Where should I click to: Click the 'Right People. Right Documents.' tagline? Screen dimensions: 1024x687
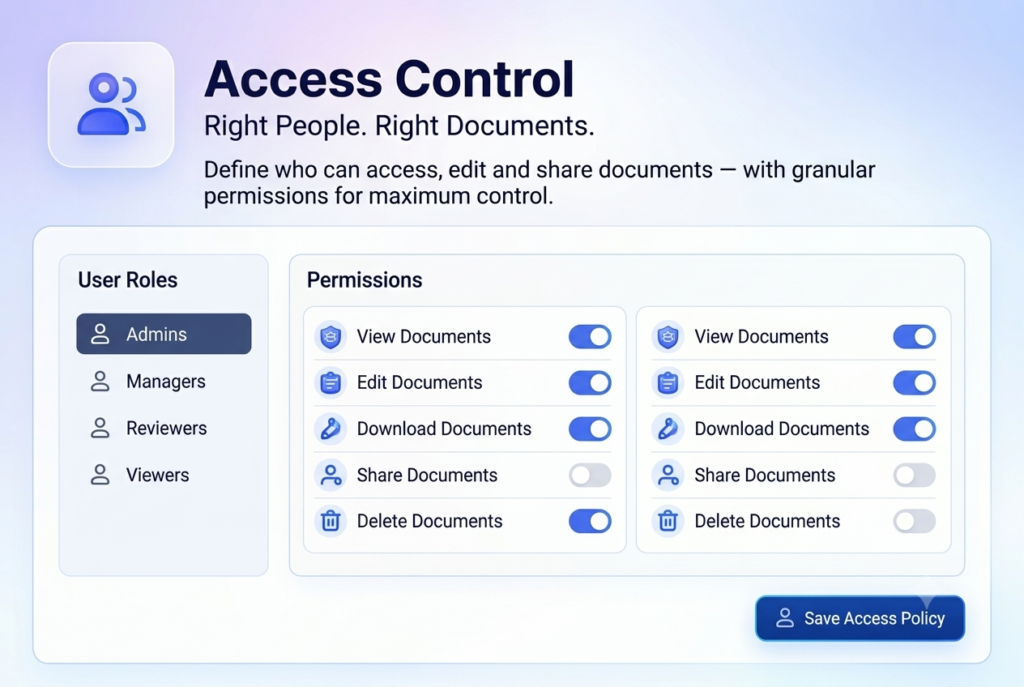click(x=399, y=126)
